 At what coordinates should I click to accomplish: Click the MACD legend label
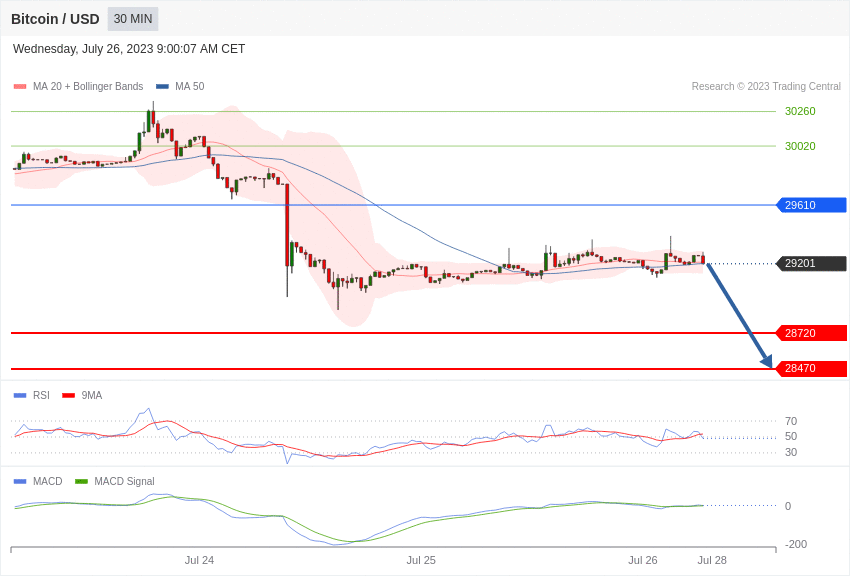click(x=48, y=481)
